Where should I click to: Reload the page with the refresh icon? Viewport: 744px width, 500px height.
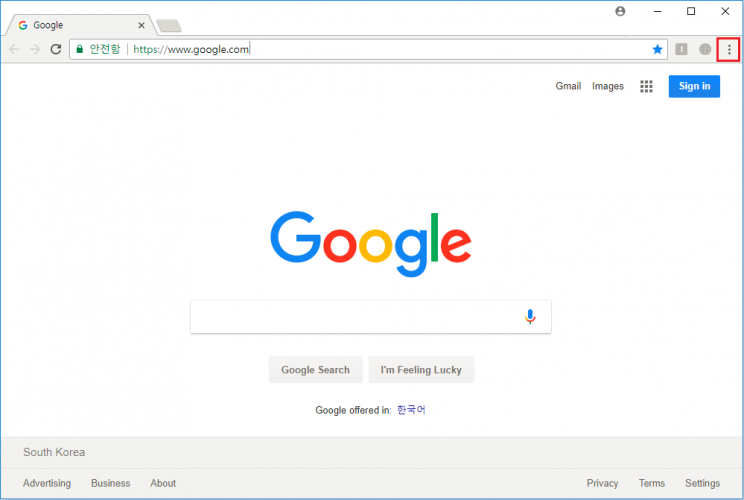pyautogui.click(x=56, y=49)
